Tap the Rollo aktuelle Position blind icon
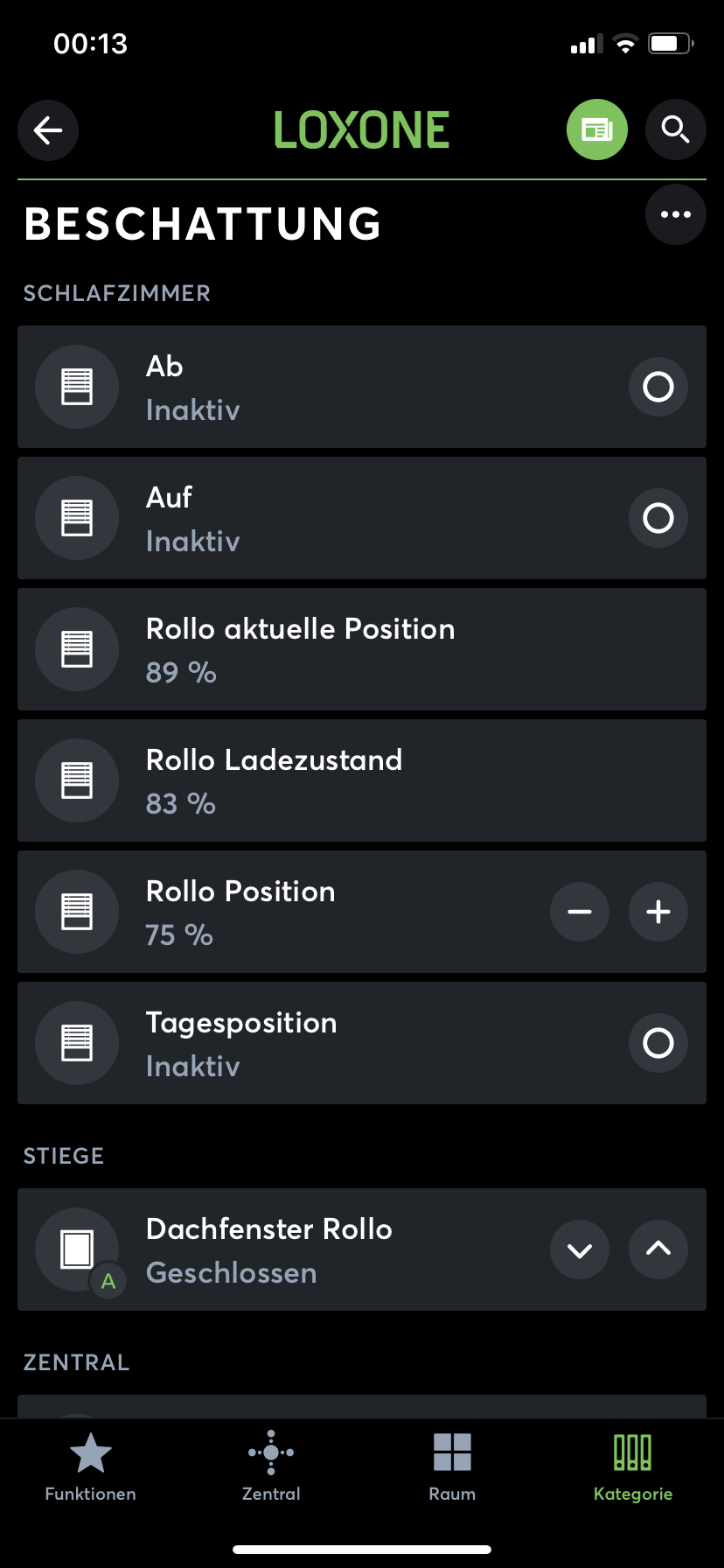This screenshot has height=1568, width=724. coord(77,649)
